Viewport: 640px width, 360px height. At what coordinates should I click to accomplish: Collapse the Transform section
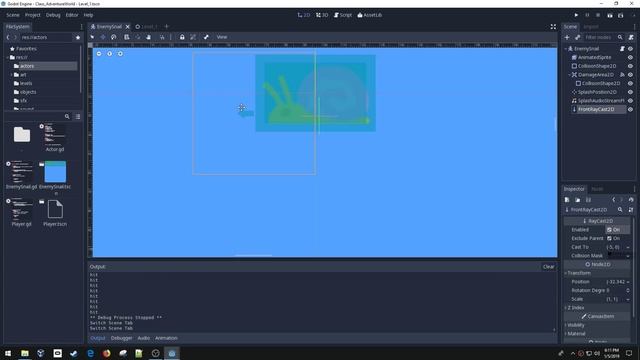[x=579, y=273]
